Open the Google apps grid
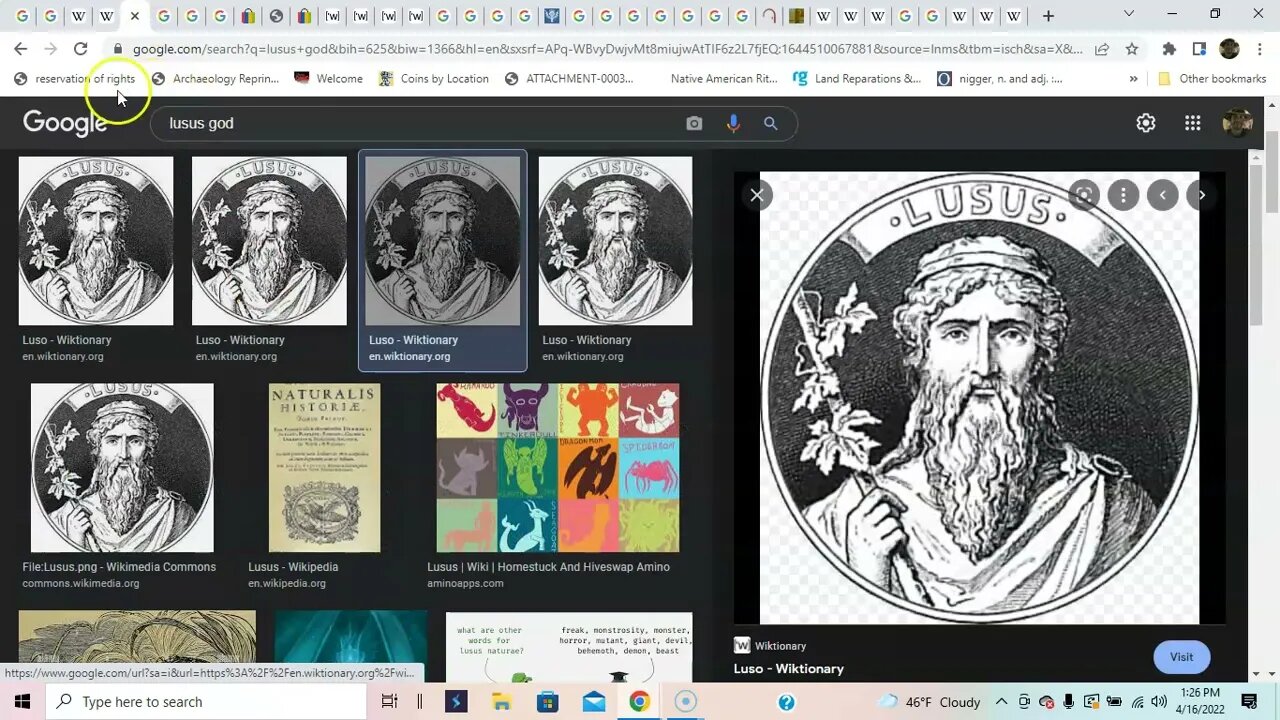 1192,123
